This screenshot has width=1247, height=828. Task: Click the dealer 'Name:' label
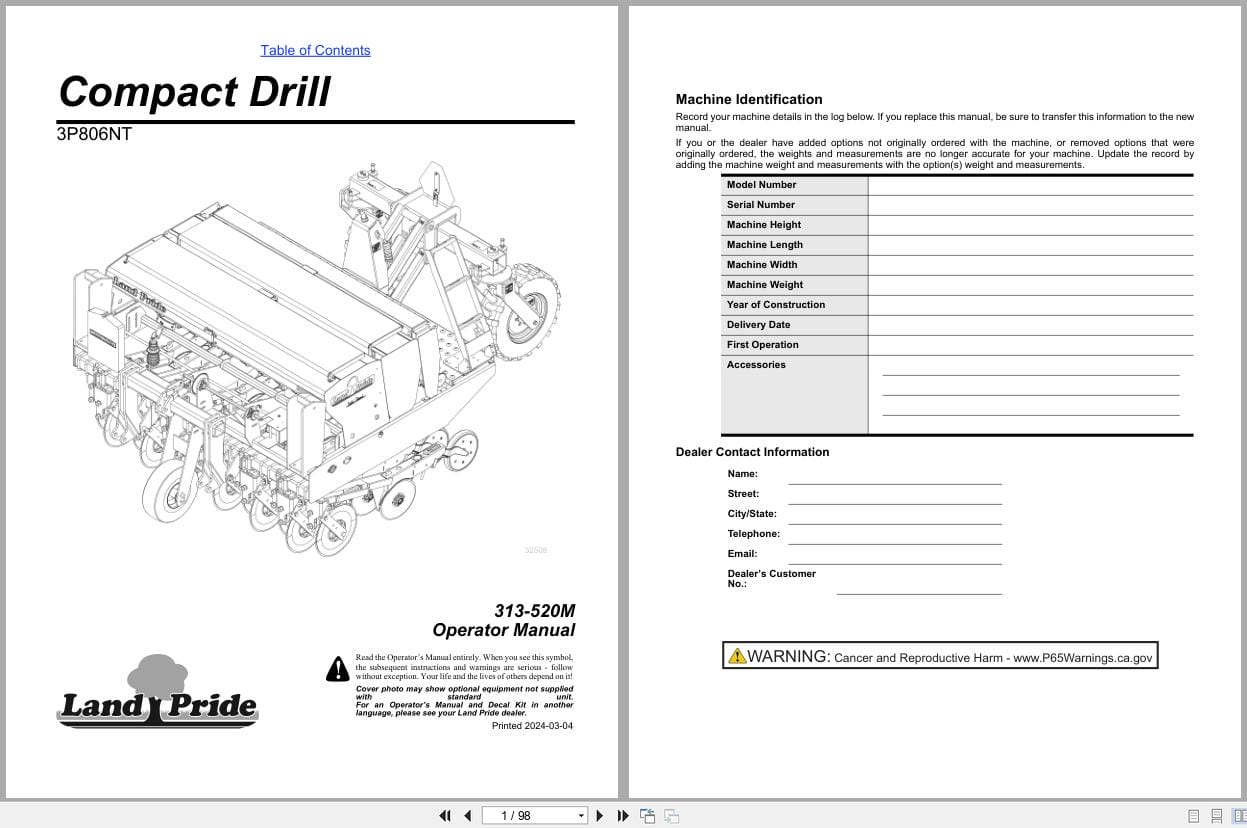coord(743,474)
